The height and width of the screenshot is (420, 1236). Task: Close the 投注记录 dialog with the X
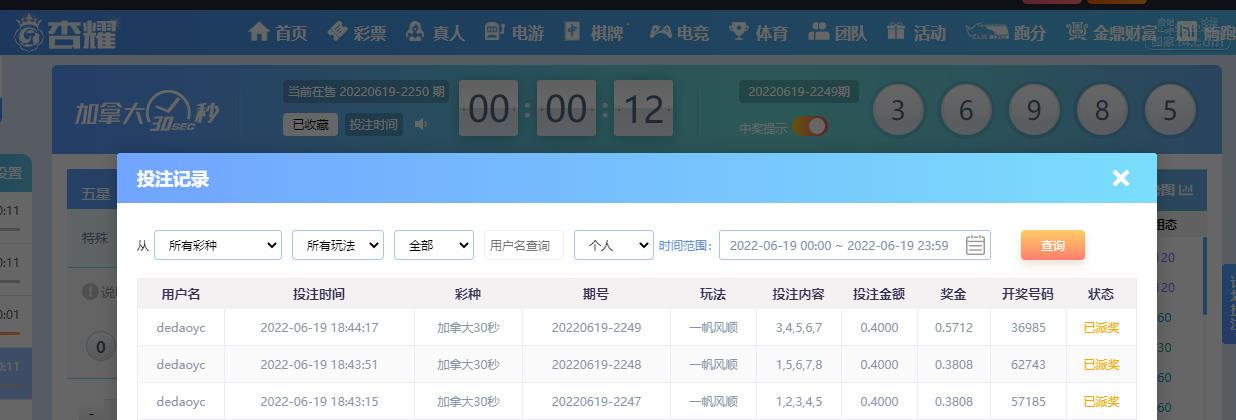1120,178
